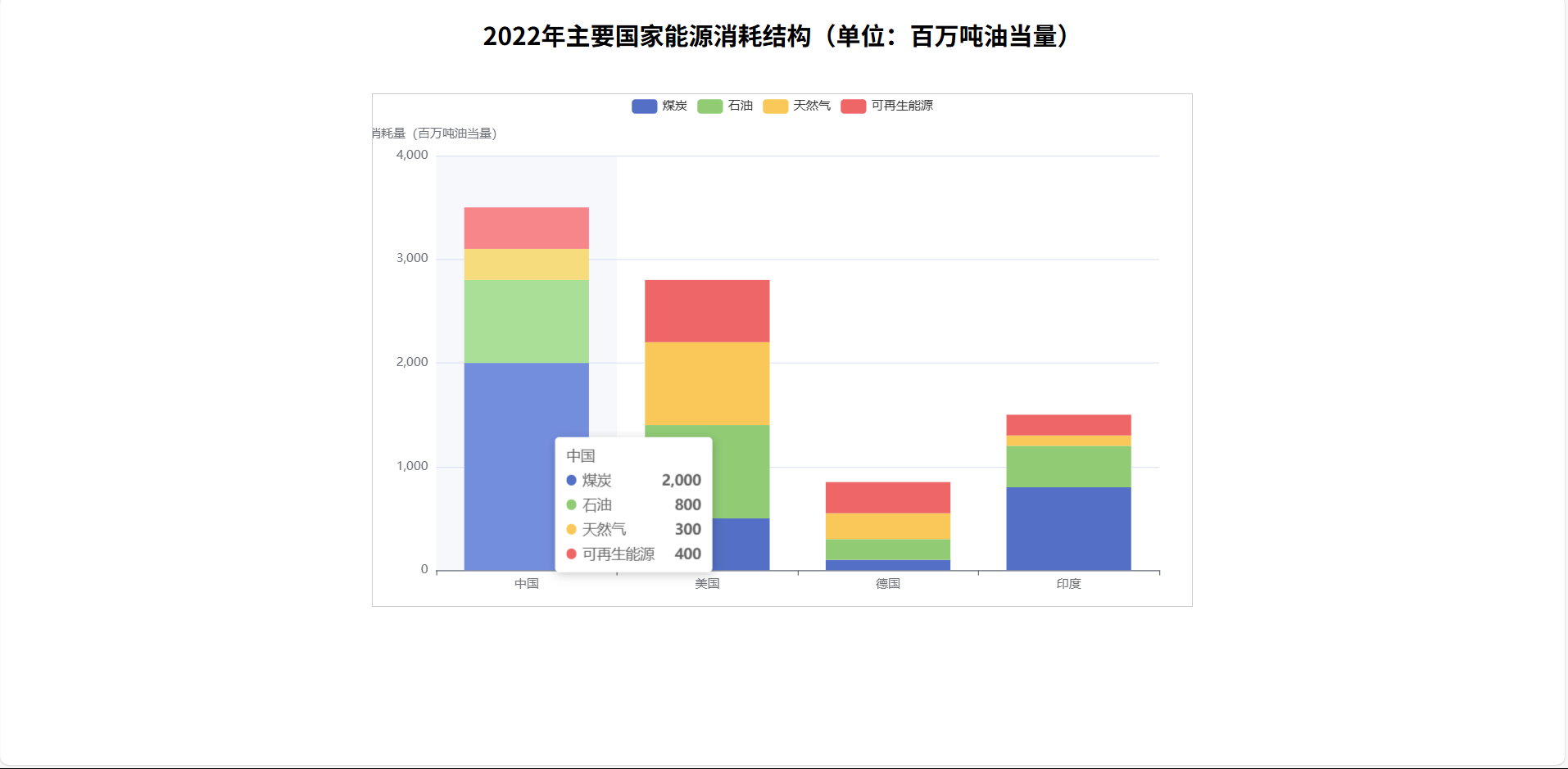The width and height of the screenshot is (1568, 769).
Task: Click the 印度 x-axis label
Action: tap(1068, 584)
